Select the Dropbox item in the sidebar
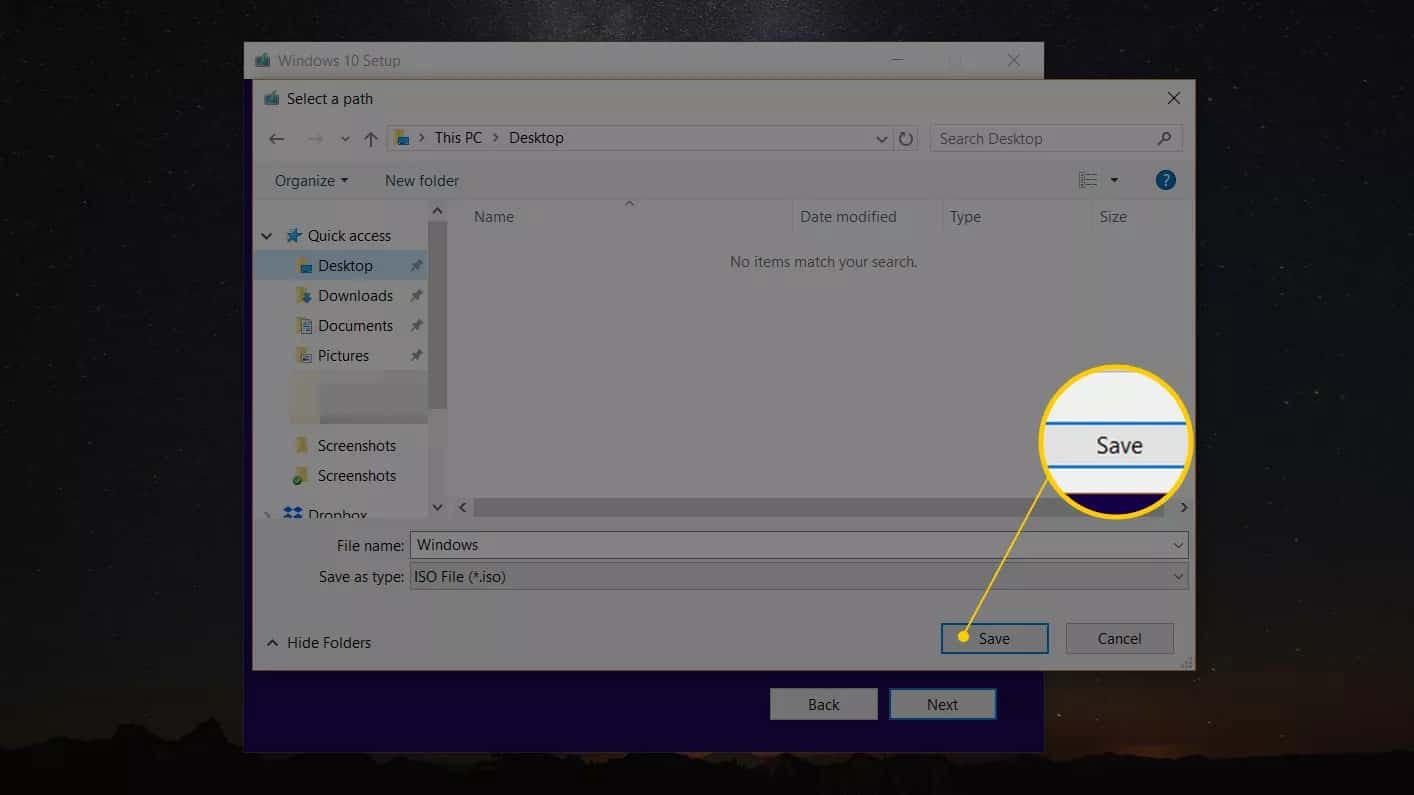 (337, 513)
